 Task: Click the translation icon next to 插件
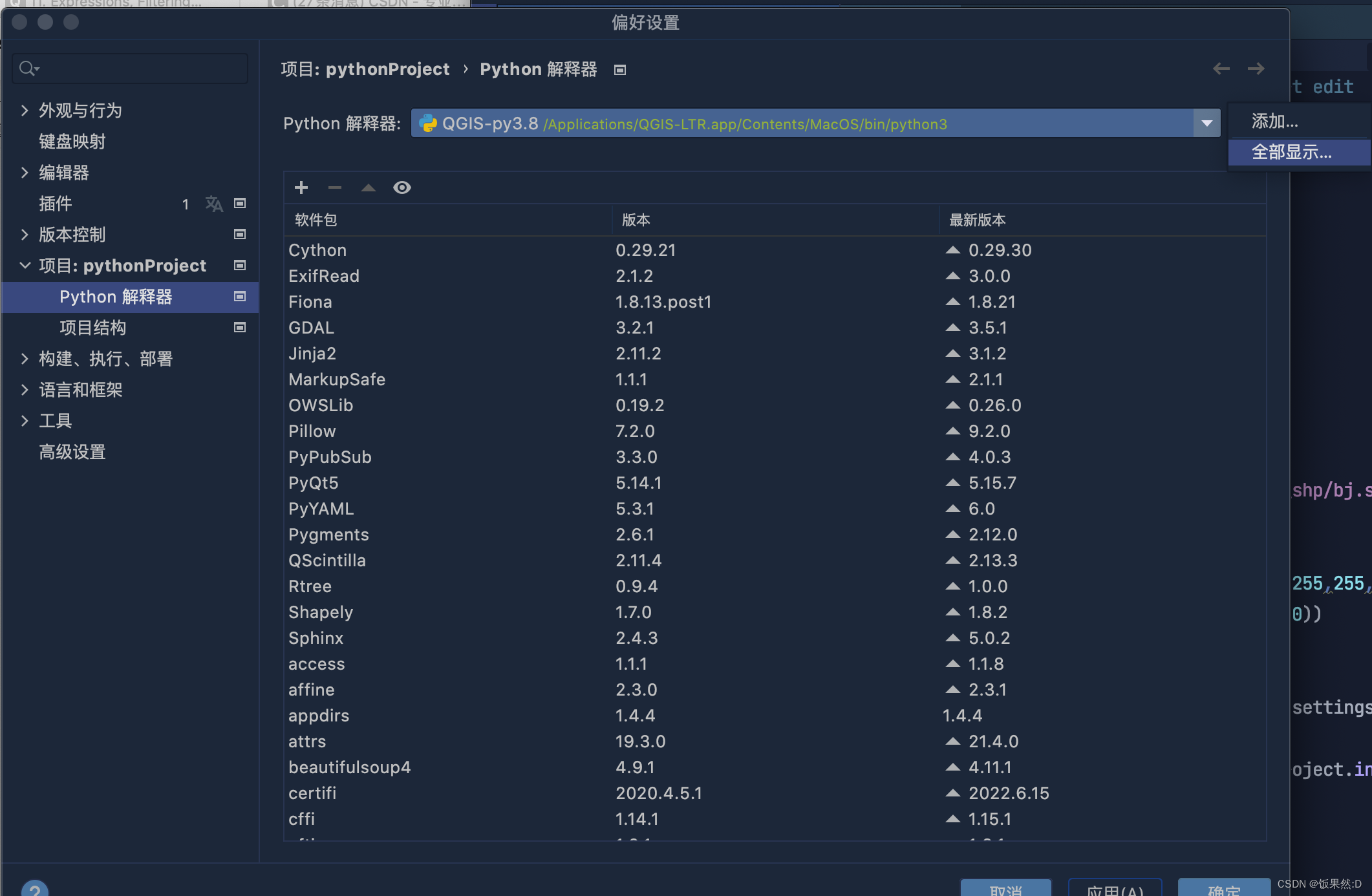click(x=213, y=204)
